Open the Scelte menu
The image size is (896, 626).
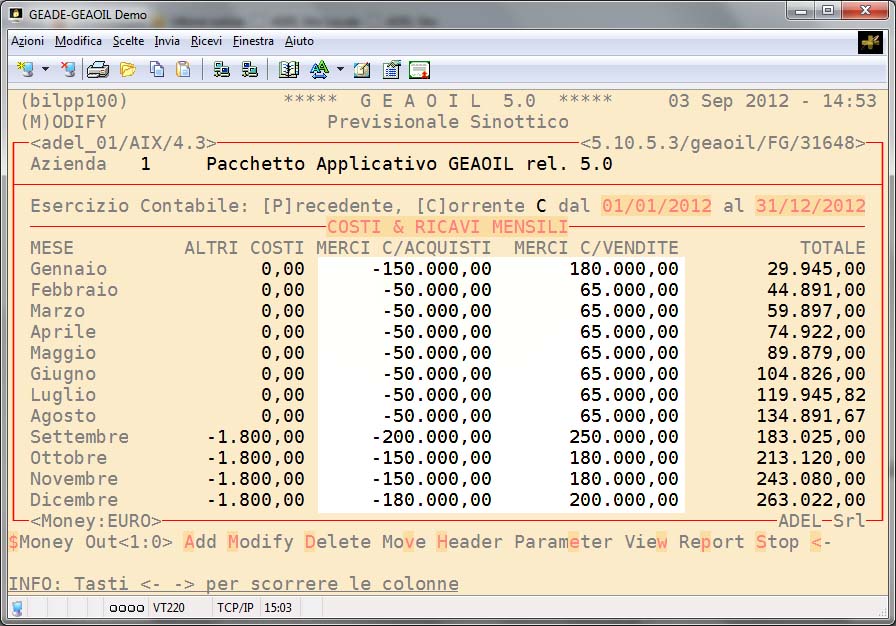pyautogui.click(x=128, y=41)
